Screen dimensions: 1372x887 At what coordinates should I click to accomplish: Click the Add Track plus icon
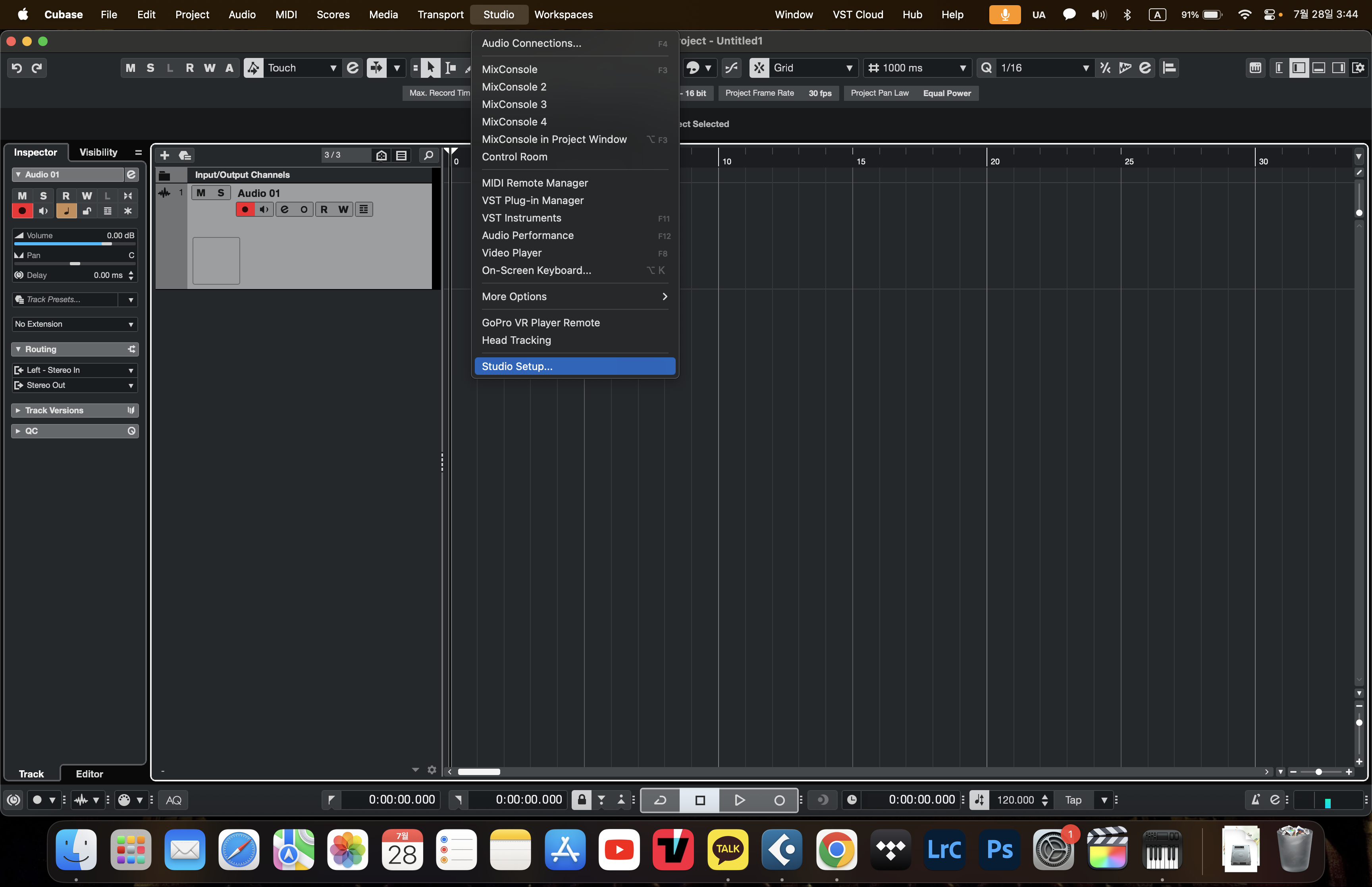165,155
